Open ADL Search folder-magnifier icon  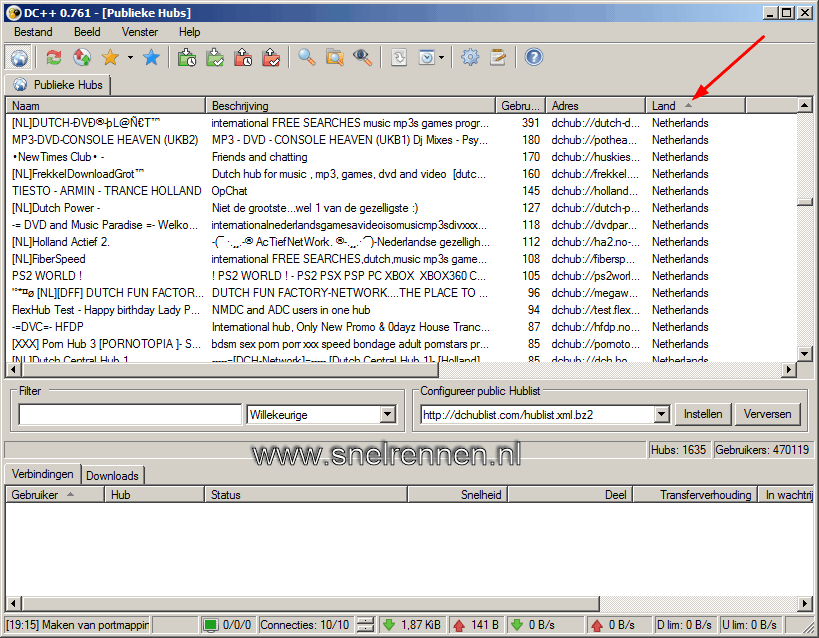click(335, 57)
